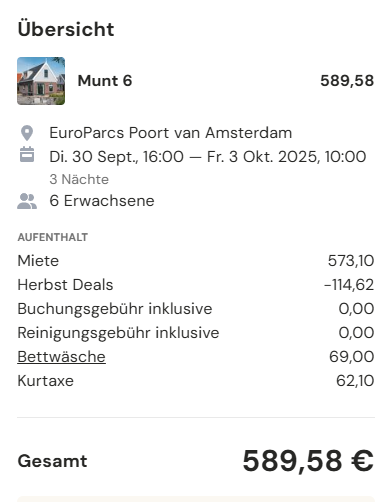This screenshot has height=502, width=379.
Task: Click the AUFENTHALT section header
Action: (x=53, y=237)
